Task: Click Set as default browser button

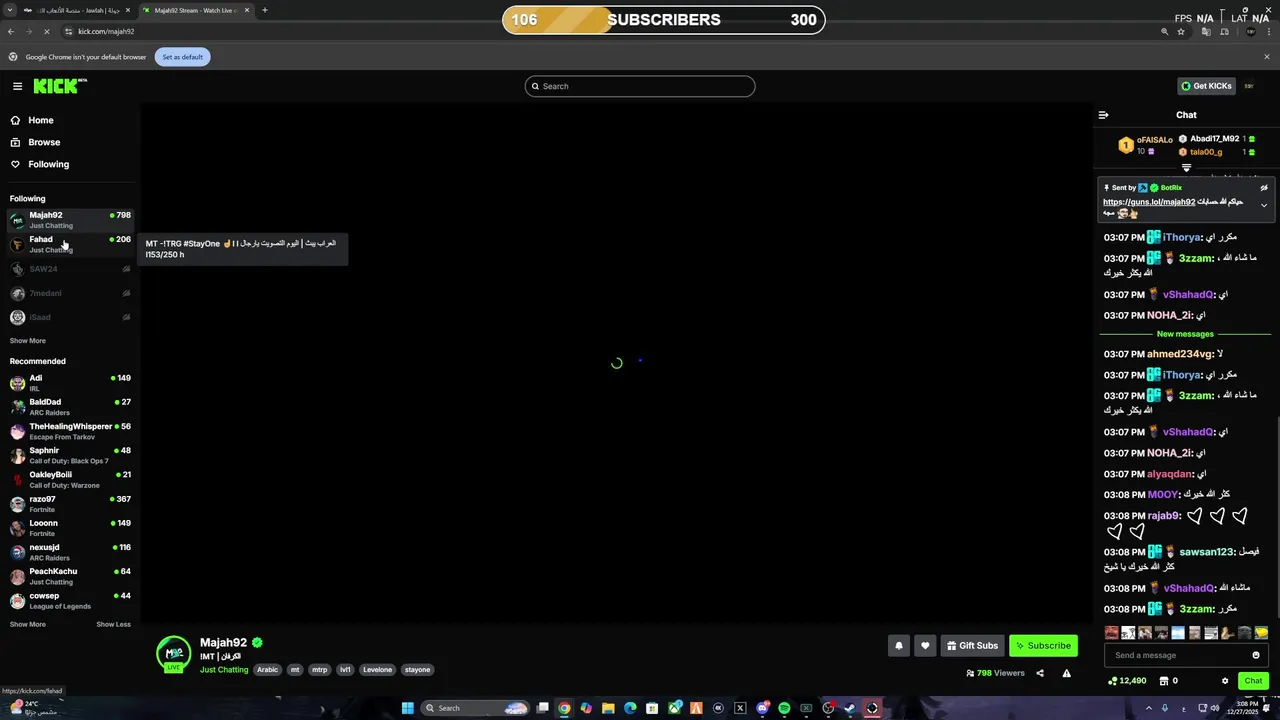Action: click(x=182, y=57)
